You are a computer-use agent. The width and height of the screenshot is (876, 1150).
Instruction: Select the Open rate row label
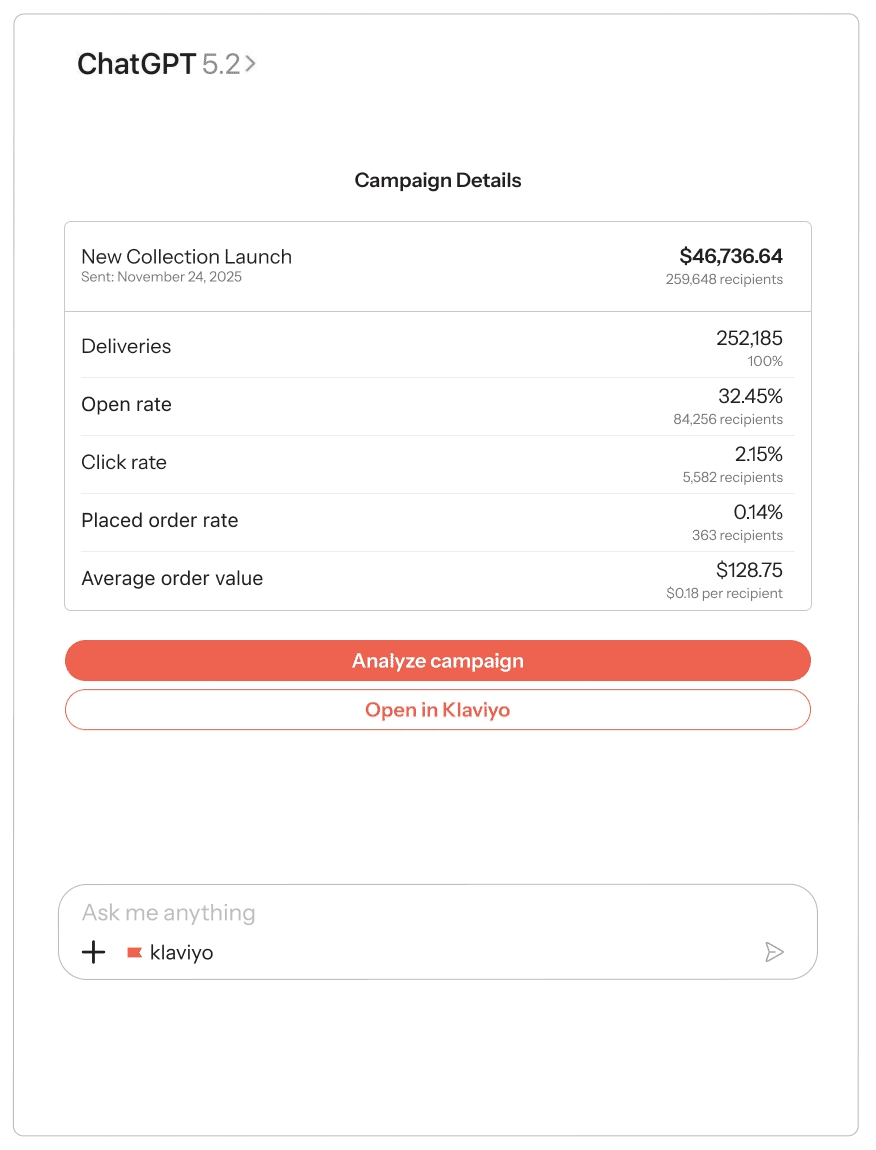(x=126, y=405)
